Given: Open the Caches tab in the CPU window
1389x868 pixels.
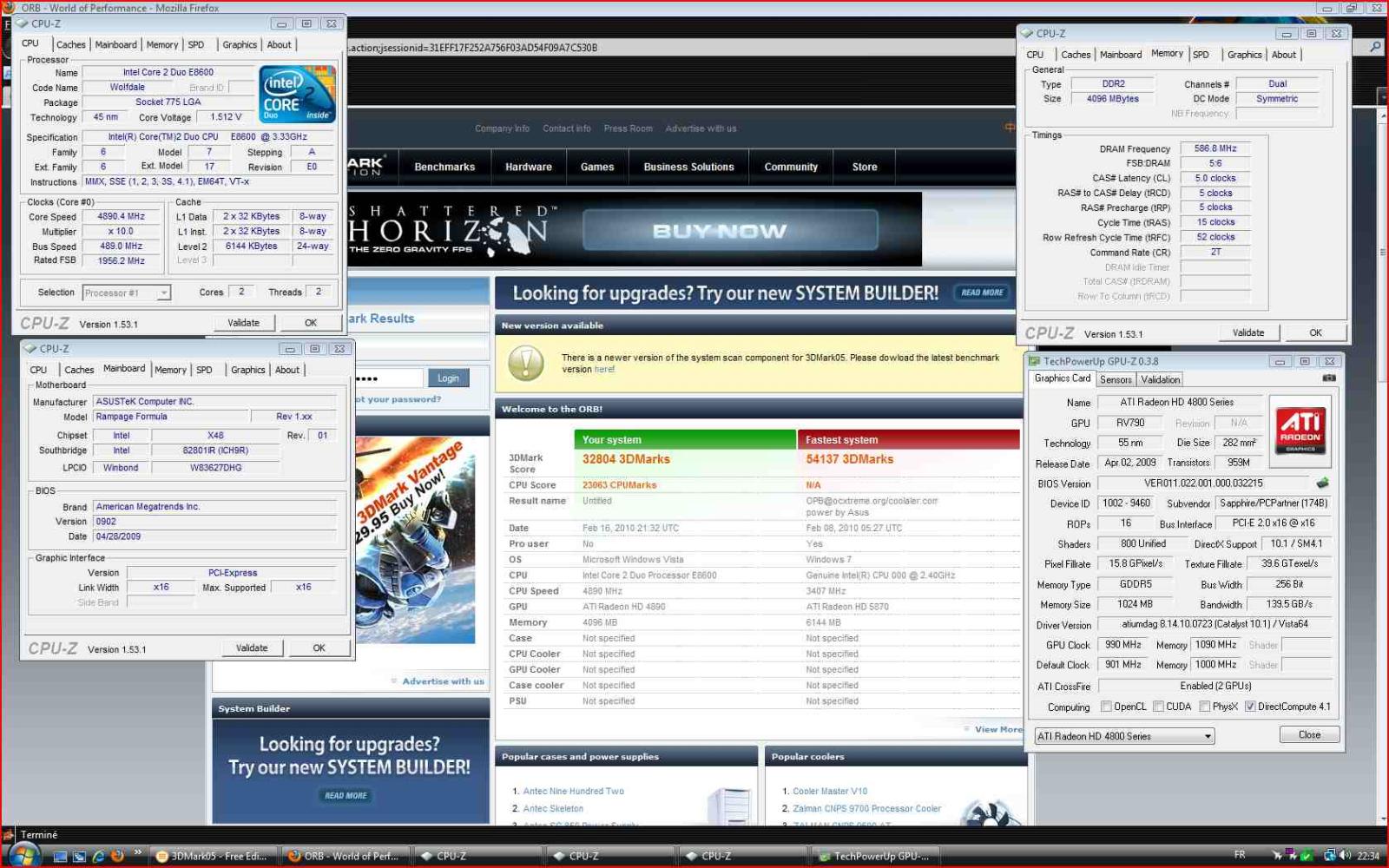Looking at the screenshot, I should (x=70, y=44).
